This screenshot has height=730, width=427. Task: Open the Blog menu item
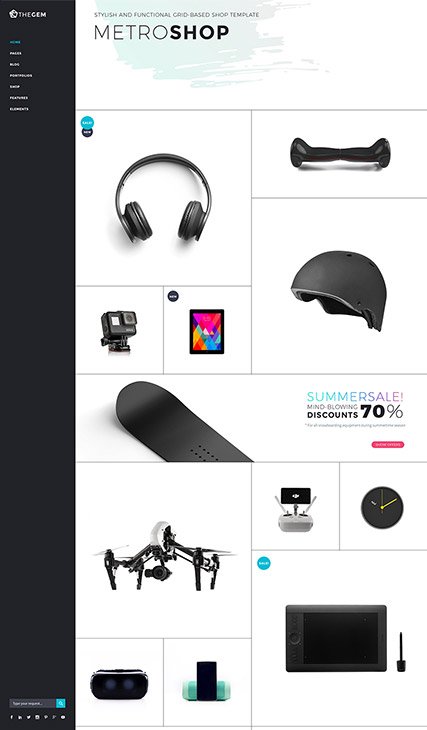tap(15, 64)
